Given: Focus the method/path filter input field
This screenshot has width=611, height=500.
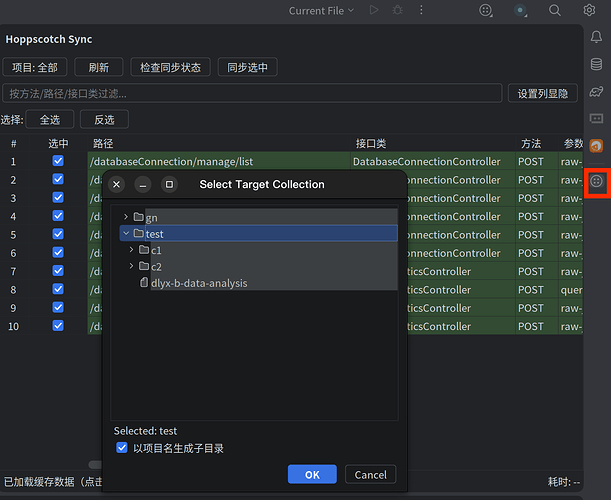Looking at the screenshot, I should [x=252, y=93].
